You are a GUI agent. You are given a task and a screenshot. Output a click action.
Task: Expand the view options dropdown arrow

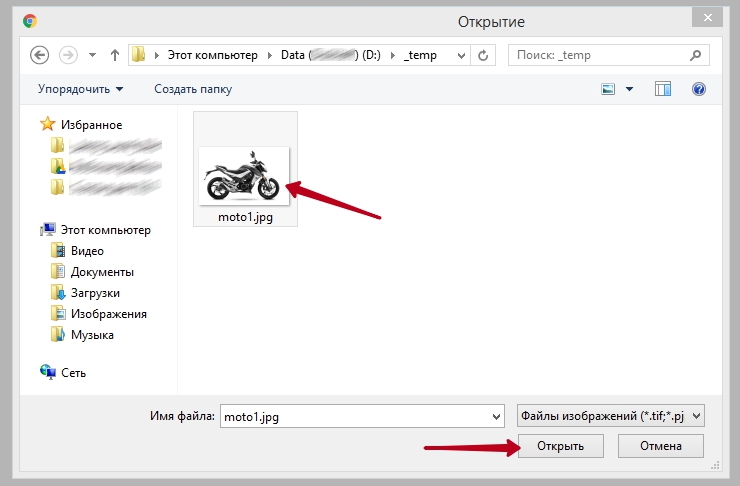coord(629,89)
